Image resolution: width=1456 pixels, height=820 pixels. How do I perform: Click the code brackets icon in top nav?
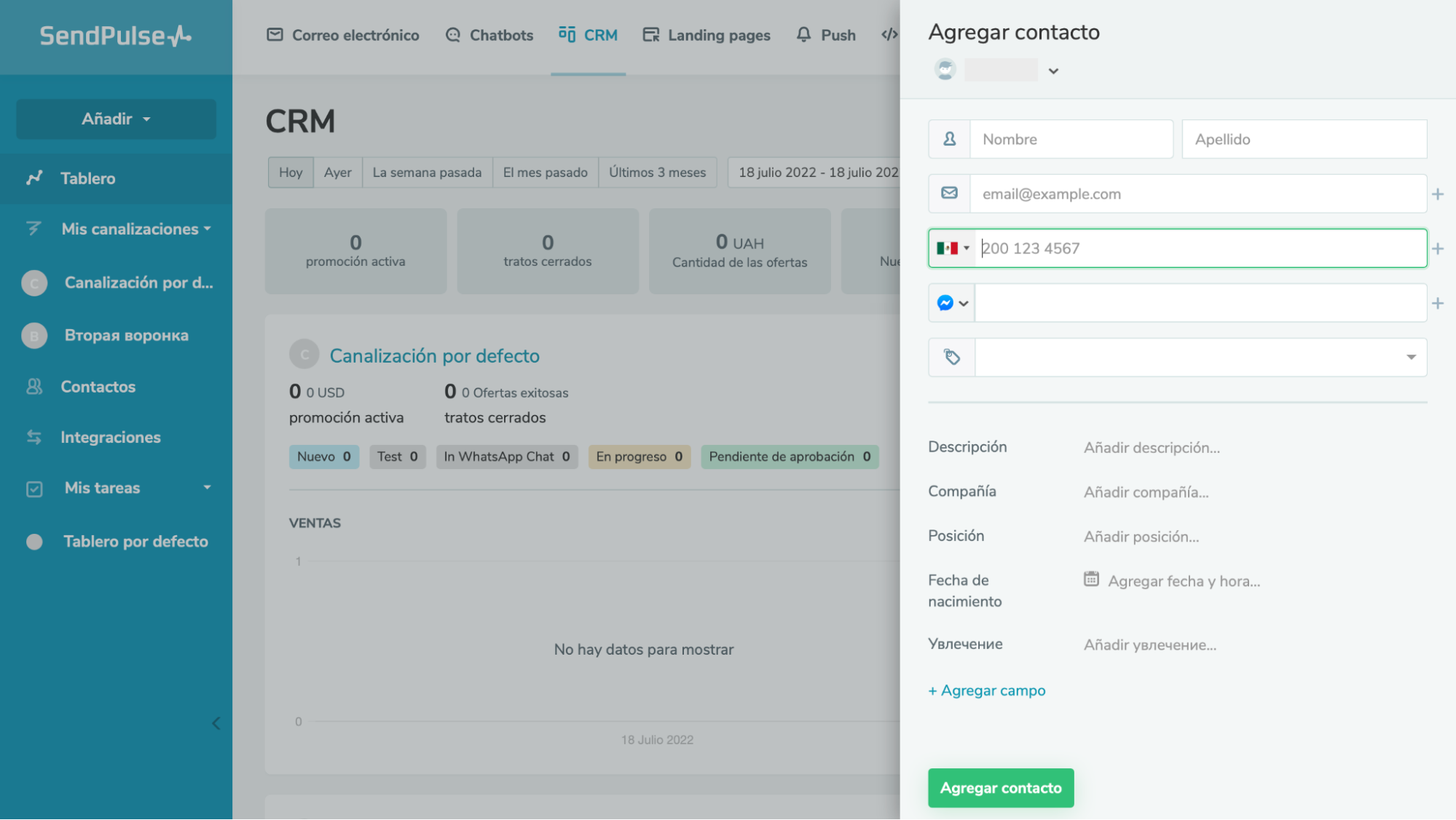click(889, 34)
